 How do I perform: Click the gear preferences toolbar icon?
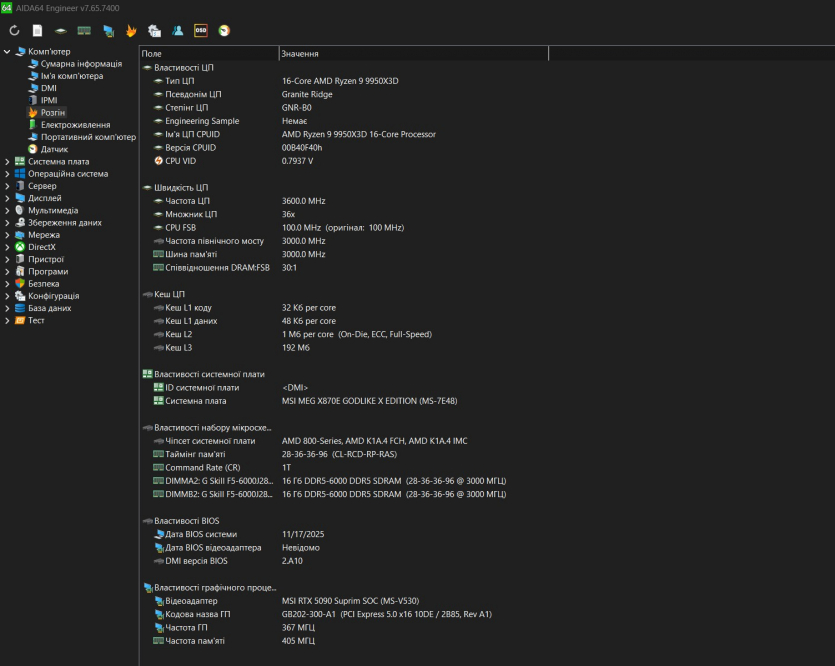coord(154,31)
